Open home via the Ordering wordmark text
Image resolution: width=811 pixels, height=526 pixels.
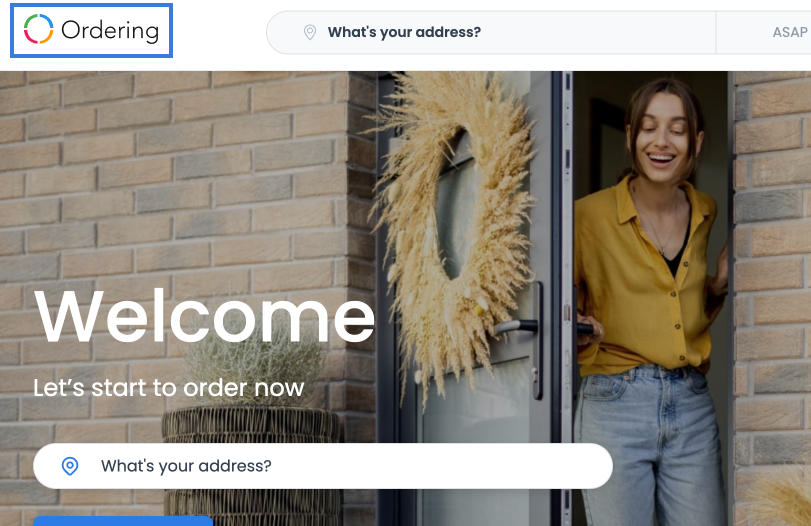110,31
